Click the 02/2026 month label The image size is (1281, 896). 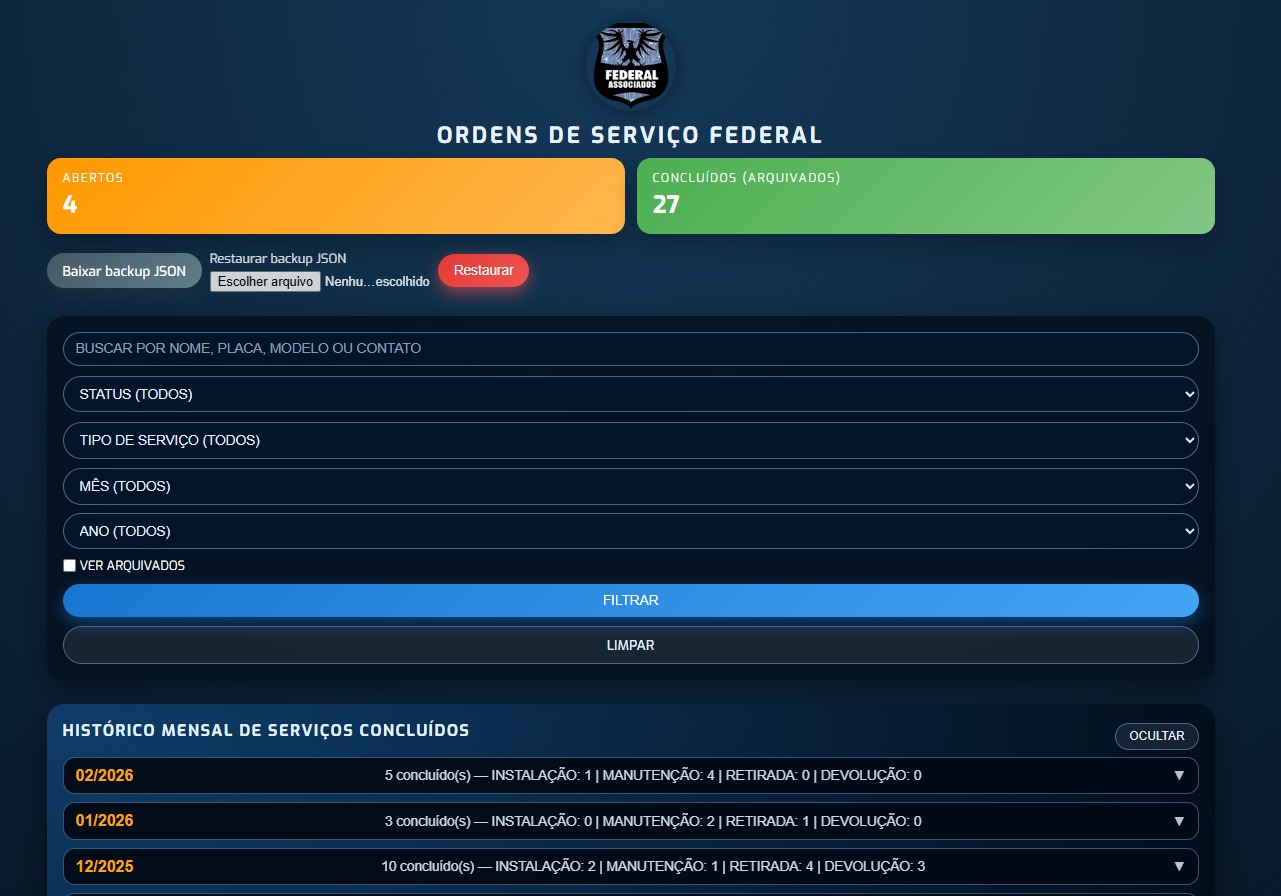pos(104,776)
